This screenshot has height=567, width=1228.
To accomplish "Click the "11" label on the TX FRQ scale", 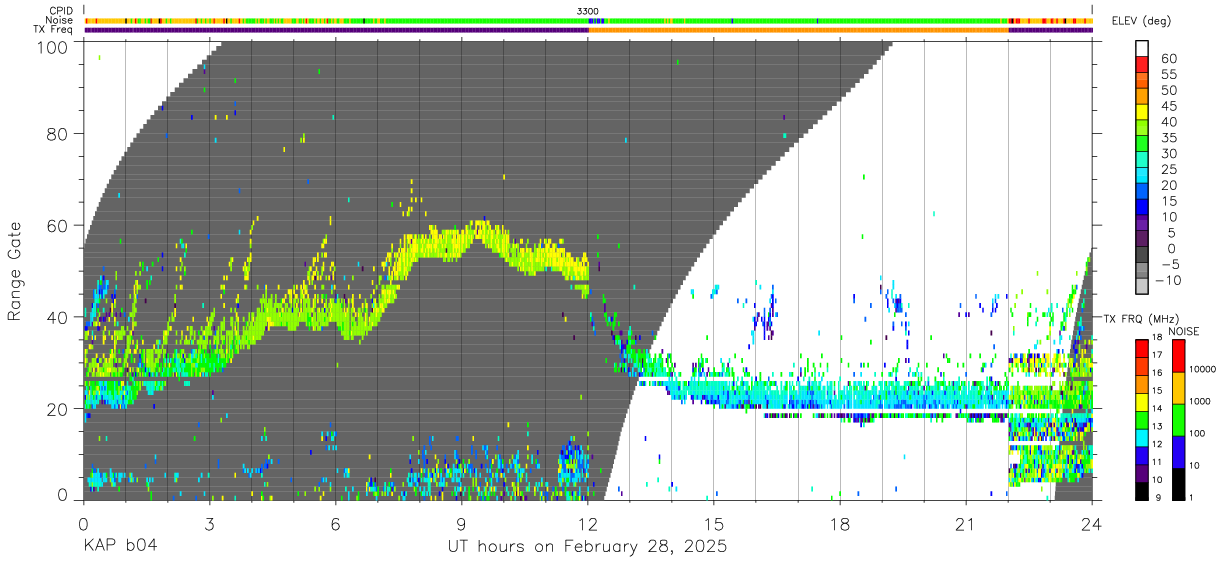I will tap(1157, 462).
